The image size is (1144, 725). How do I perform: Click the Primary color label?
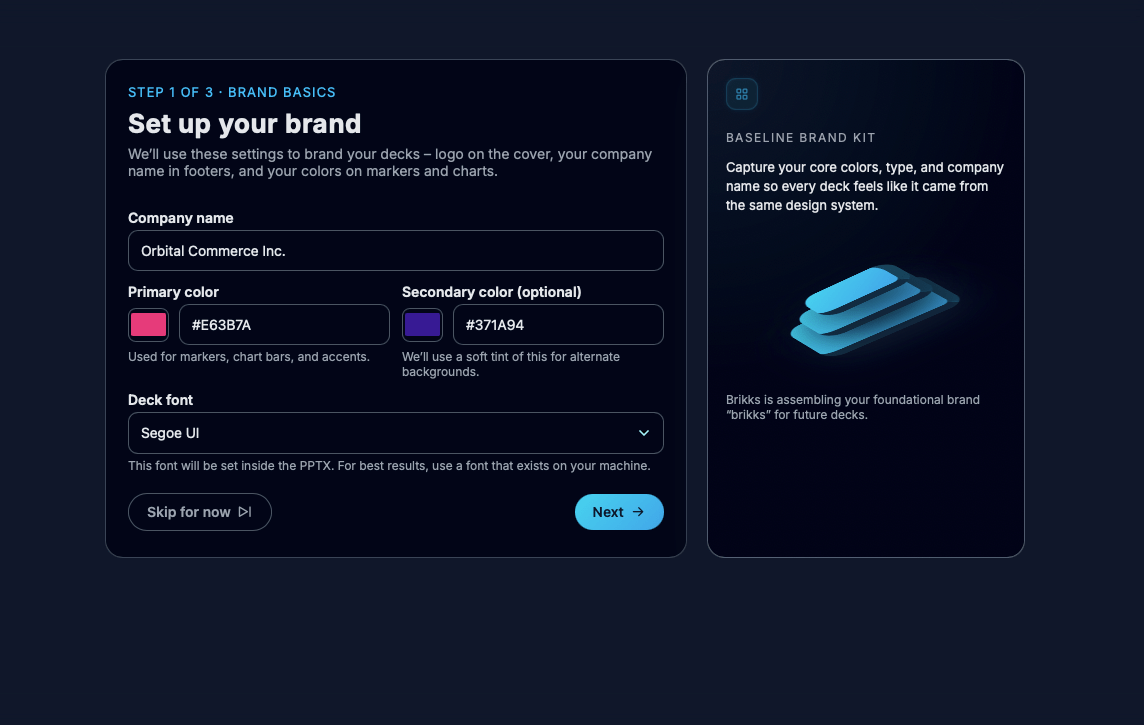tap(173, 292)
